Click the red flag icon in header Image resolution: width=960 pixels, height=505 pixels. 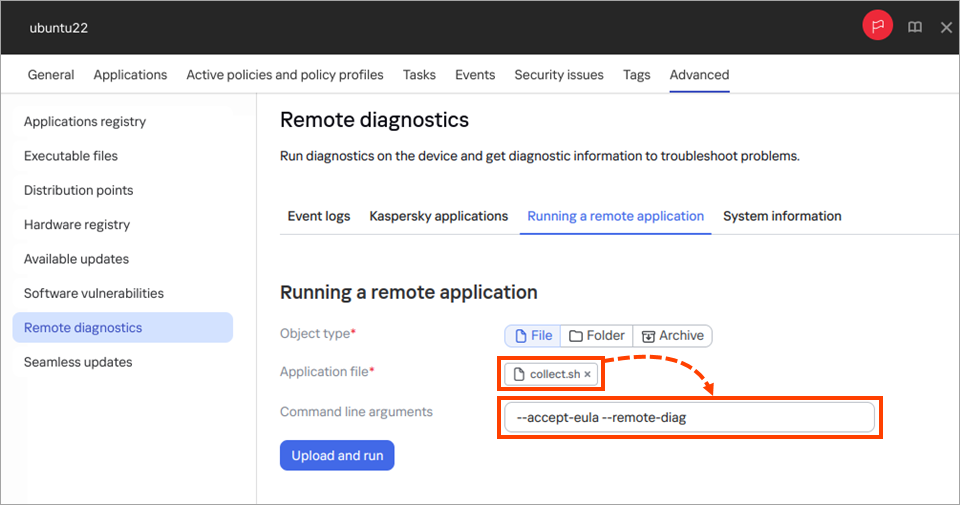[877, 27]
